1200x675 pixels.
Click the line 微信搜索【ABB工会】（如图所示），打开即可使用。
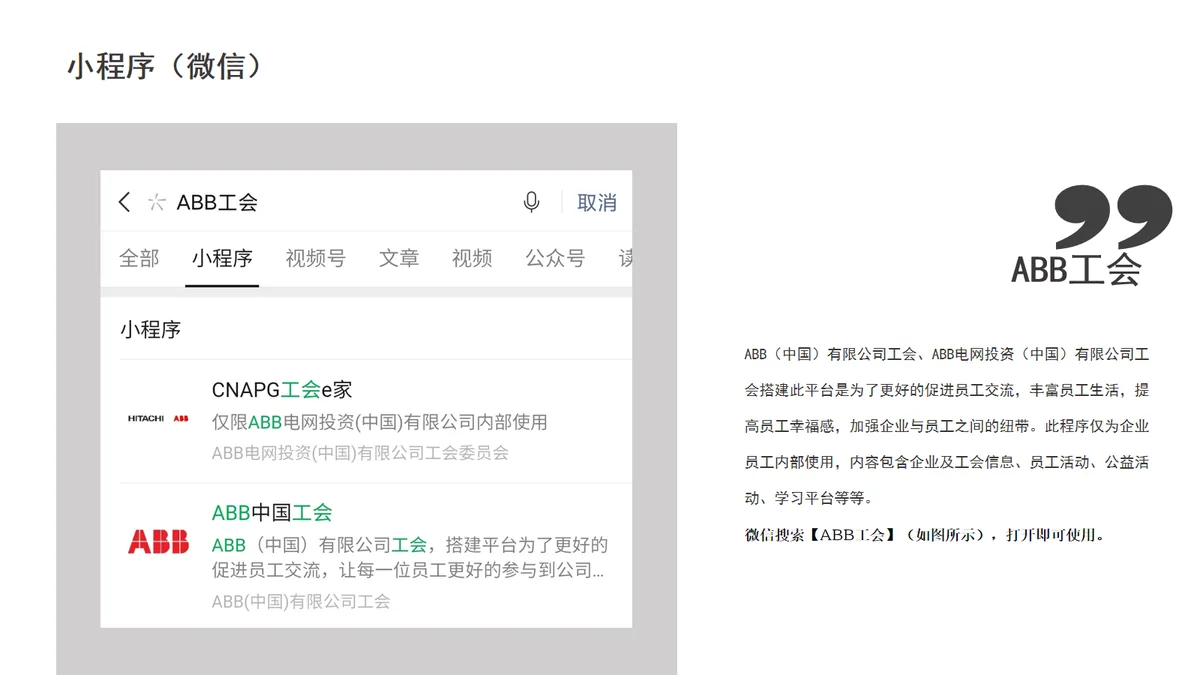click(925, 535)
